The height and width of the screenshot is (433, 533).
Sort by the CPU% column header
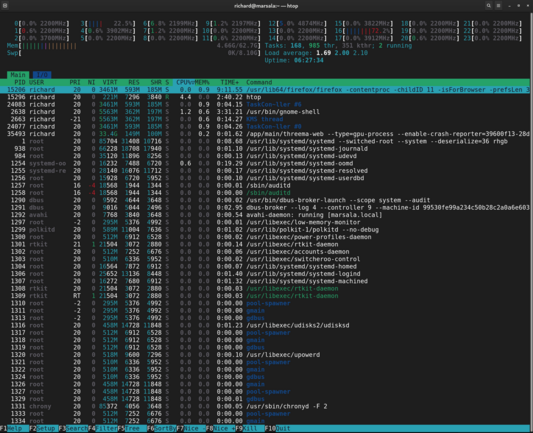tap(184, 82)
